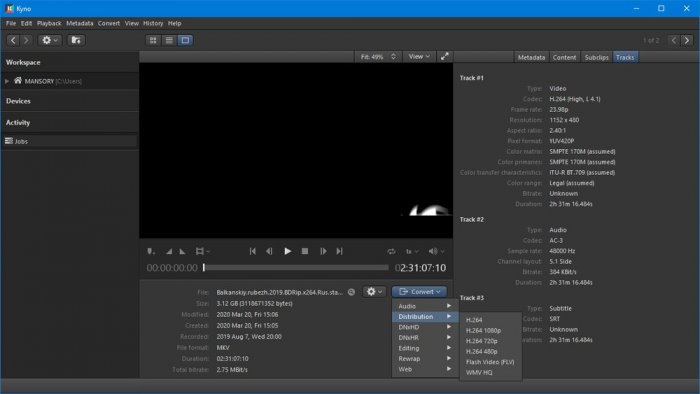The image size is (700, 394).
Task: Open the subclip frame export dropdown
Action: coord(202,252)
